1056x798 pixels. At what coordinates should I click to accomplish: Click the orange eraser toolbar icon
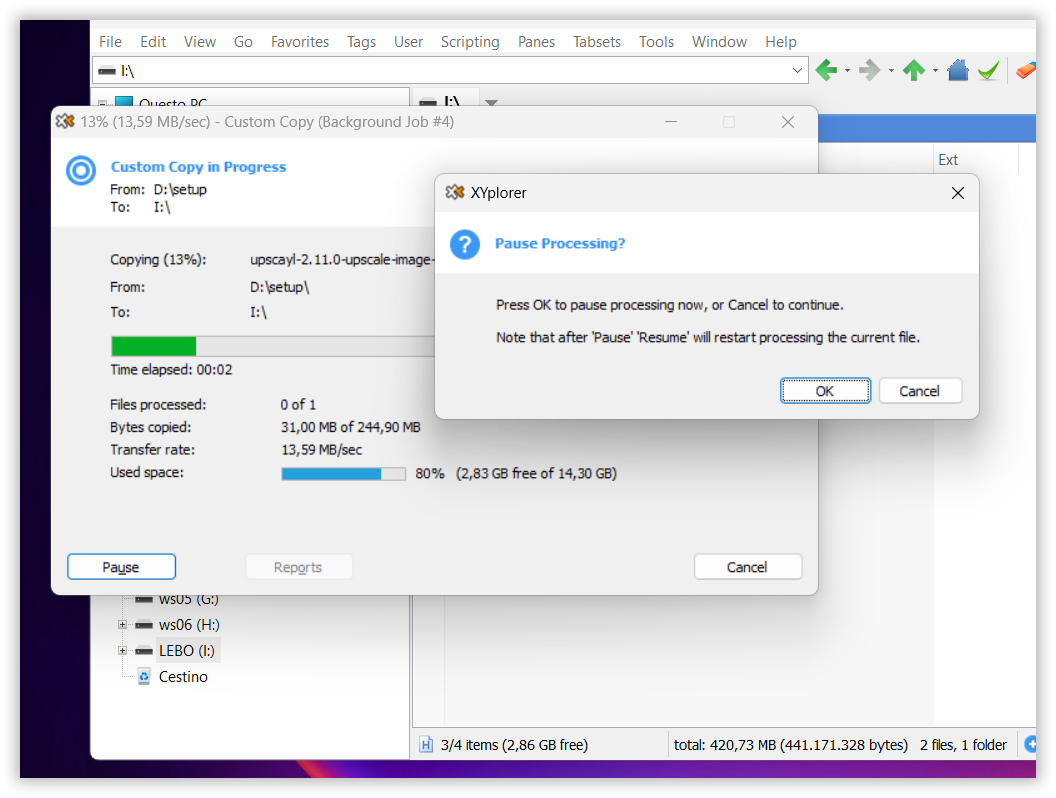click(x=1026, y=70)
